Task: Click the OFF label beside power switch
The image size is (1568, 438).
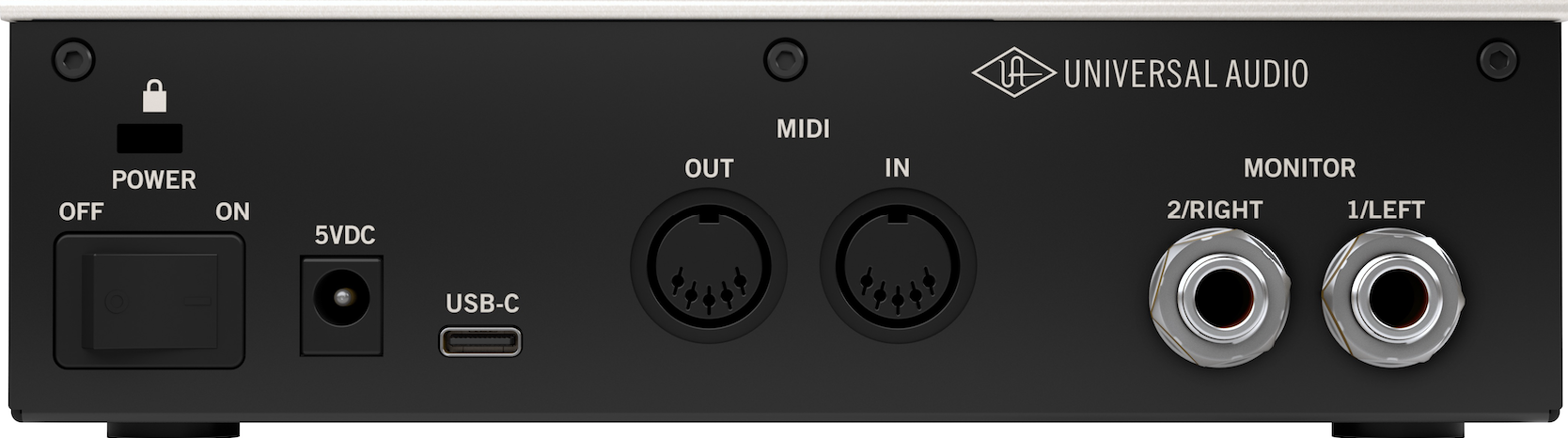Action: click(x=81, y=211)
